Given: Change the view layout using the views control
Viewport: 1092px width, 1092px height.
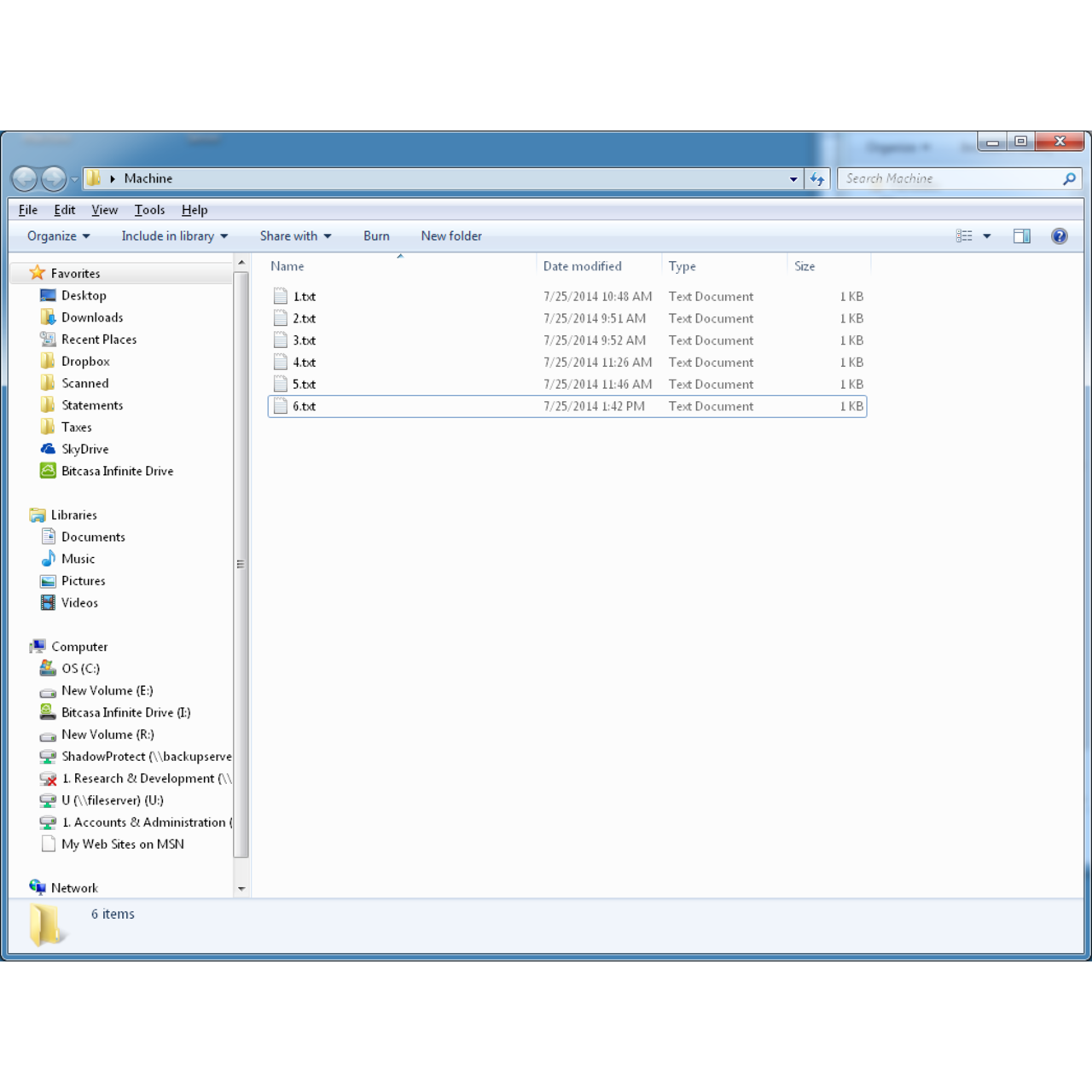Looking at the screenshot, I should [973, 235].
